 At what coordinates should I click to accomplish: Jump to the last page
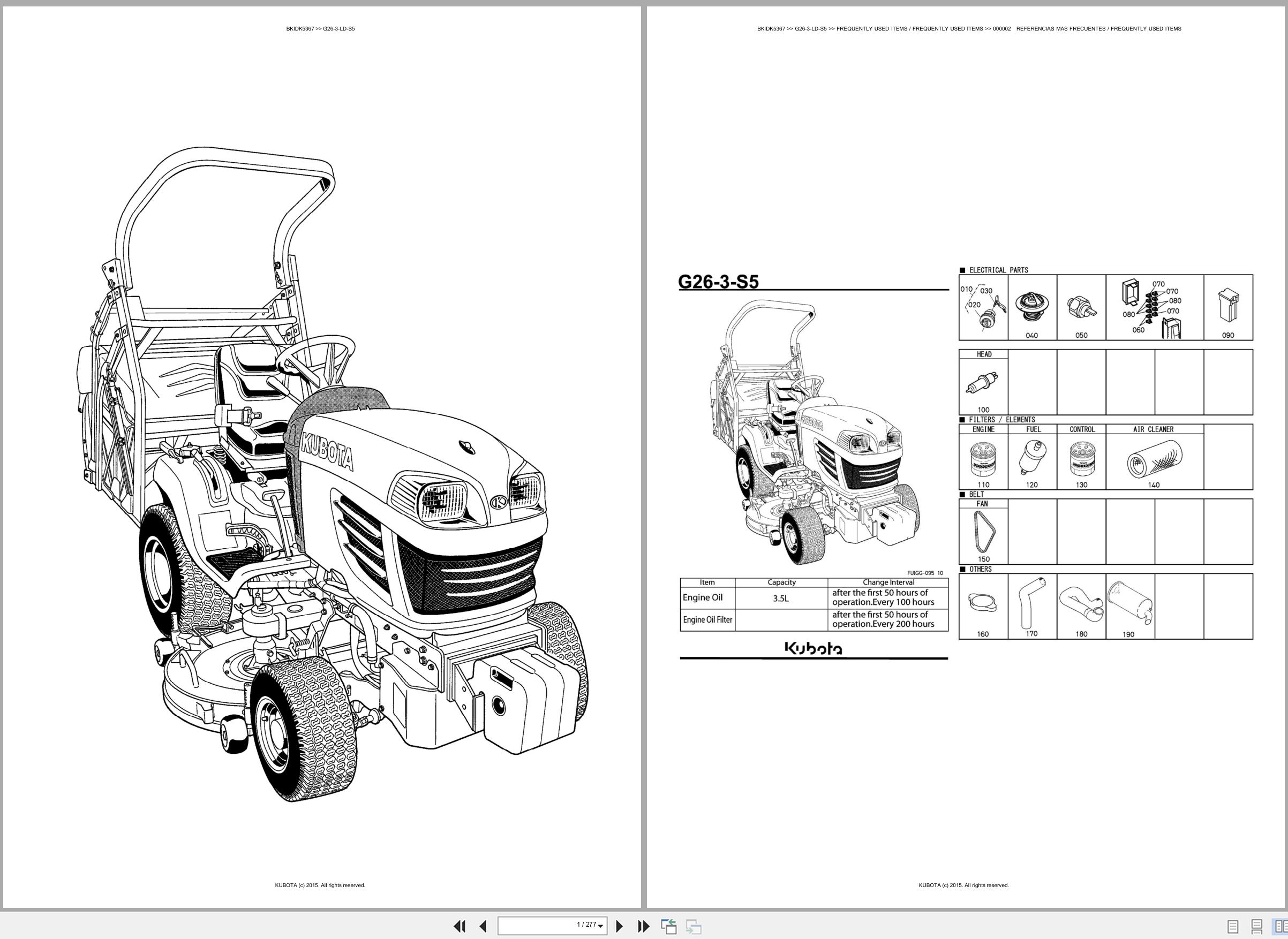click(643, 926)
